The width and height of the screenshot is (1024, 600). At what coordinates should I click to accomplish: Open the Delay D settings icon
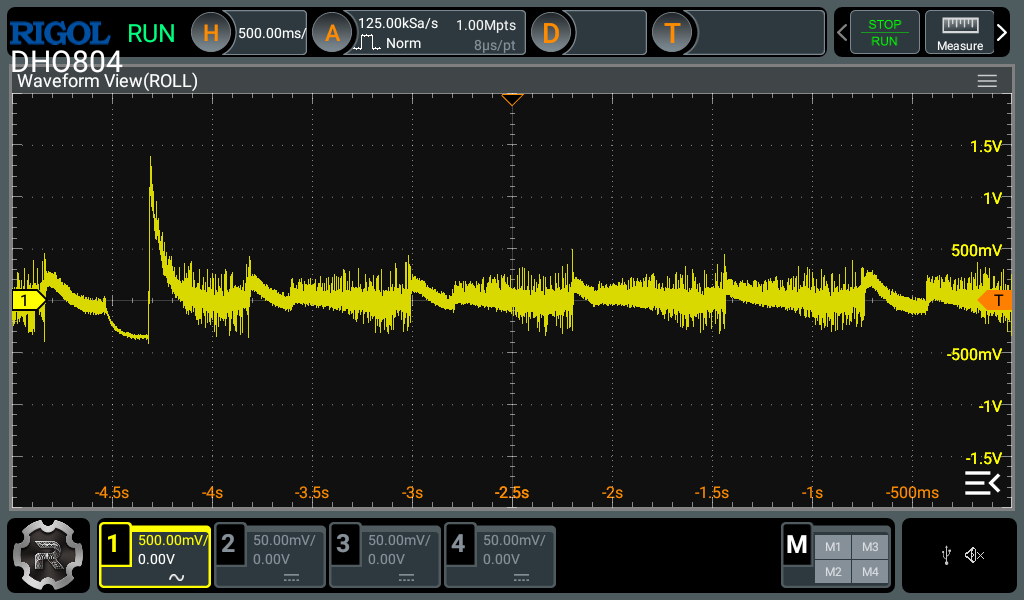[x=550, y=33]
